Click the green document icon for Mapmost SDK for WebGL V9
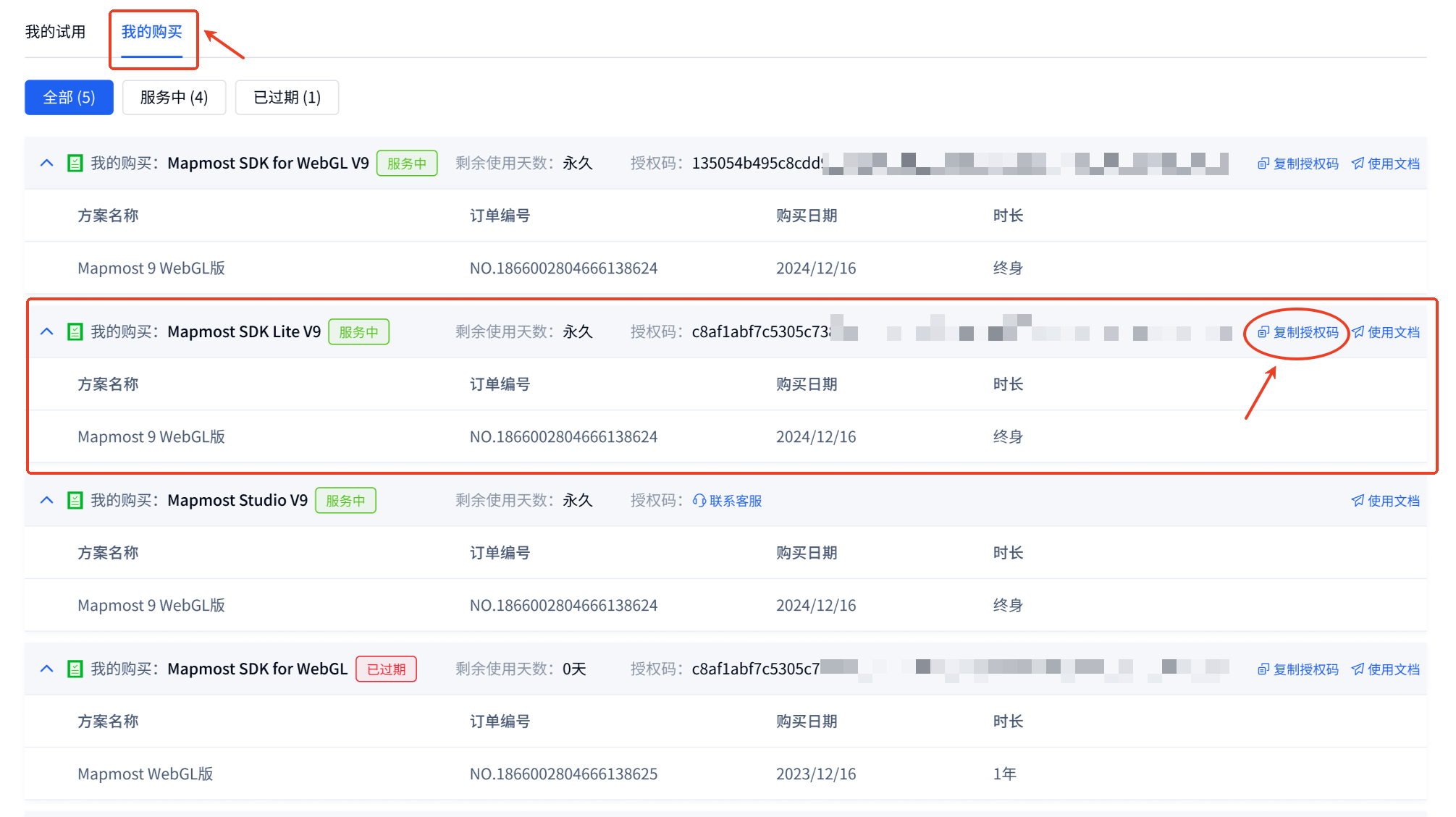Viewport: 1456px width, 817px height. (x=75, y=163)
